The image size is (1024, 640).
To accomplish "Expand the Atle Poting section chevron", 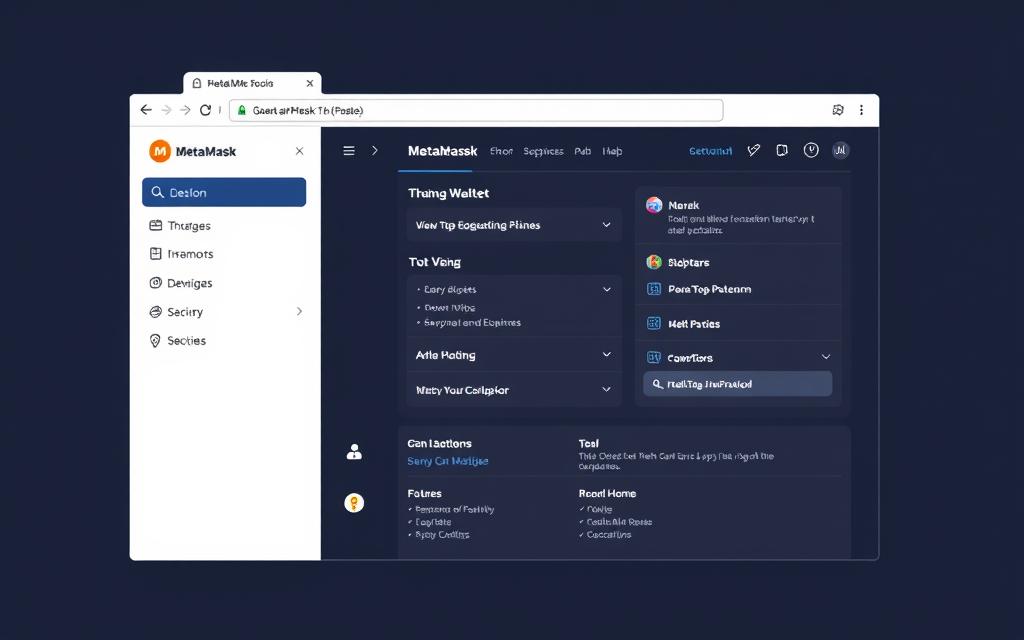I will coord(607,355).
